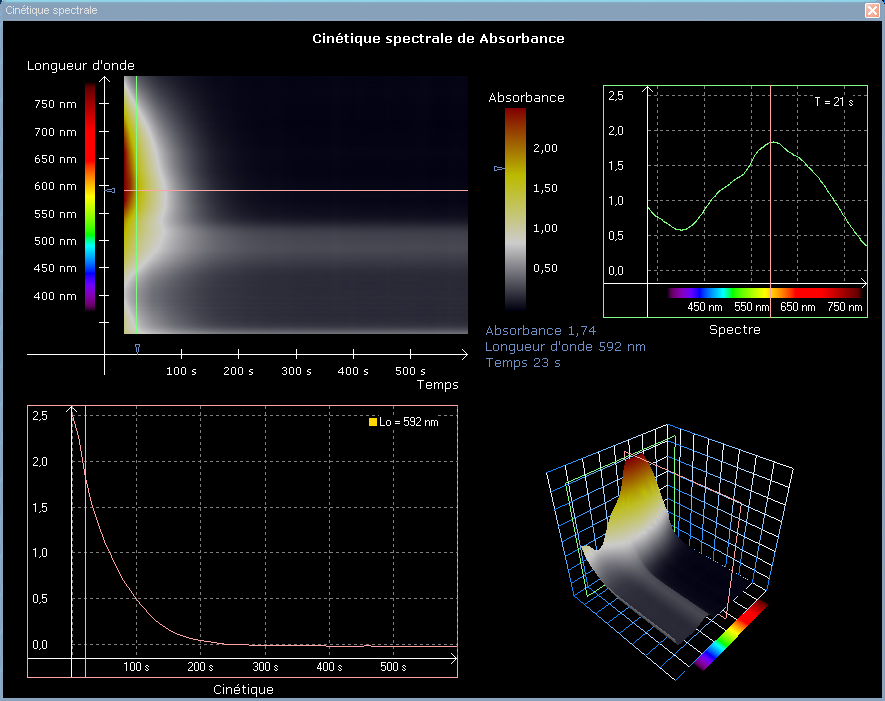Click the Spectre graph curve

click(x=757, y=186)
